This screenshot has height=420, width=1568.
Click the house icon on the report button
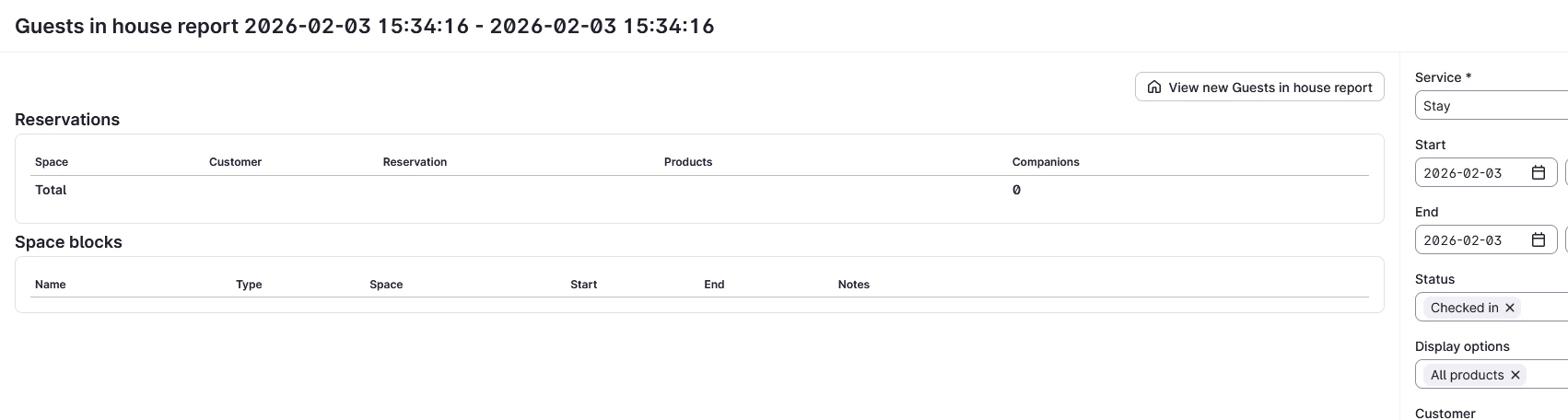coord(1154,87)
